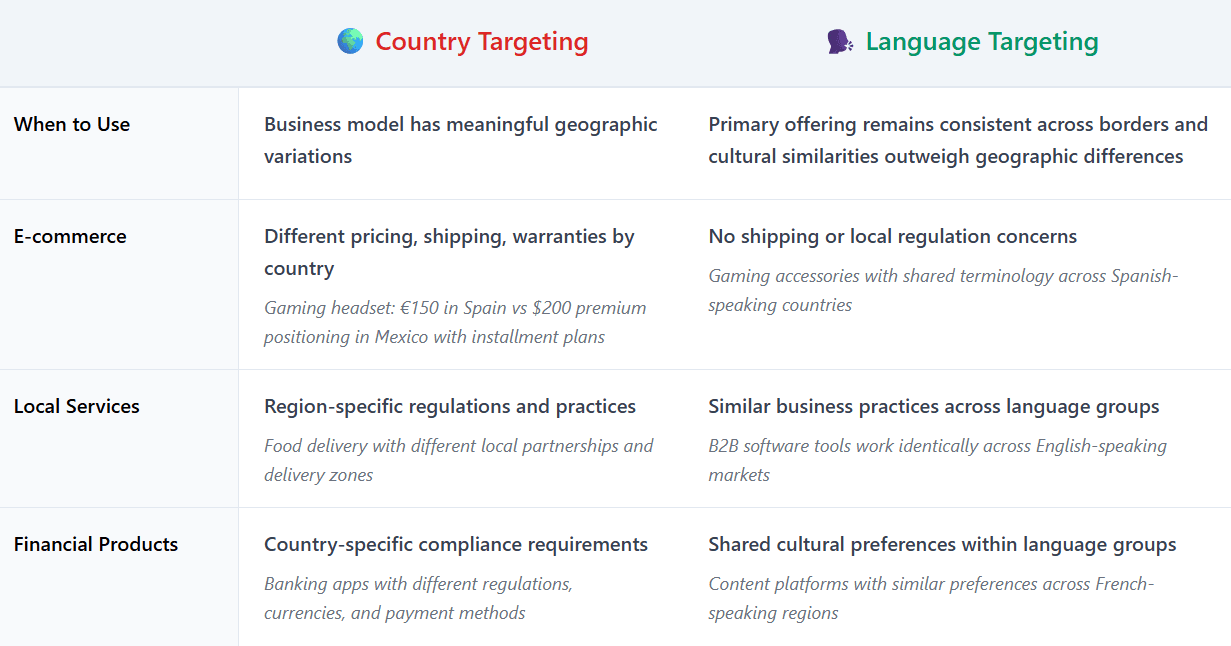Select the Language Targeting column header
The width and height of the screenshot is (1231, 646).
[x=981, y=42]
